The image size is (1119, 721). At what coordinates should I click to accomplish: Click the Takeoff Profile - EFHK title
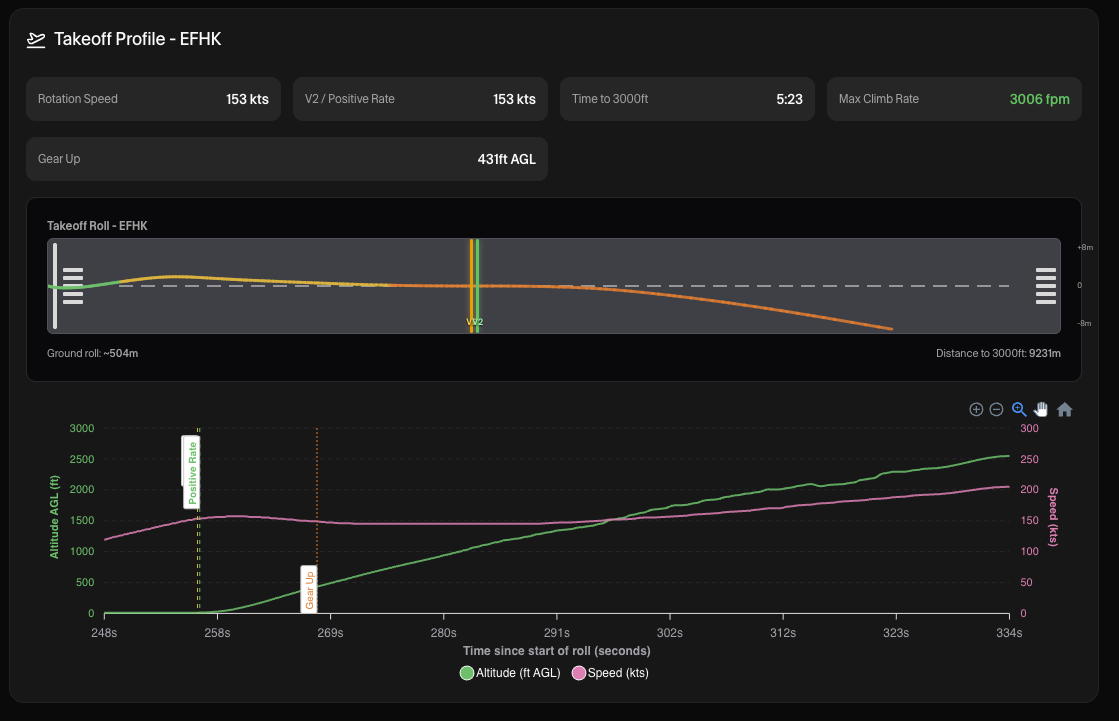pyautogui.click(x=138, y=39)
